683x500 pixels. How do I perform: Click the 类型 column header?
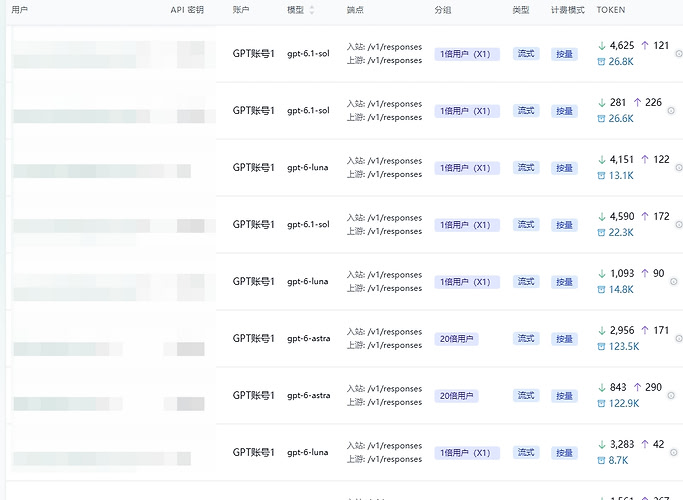(x=521, y=10)
